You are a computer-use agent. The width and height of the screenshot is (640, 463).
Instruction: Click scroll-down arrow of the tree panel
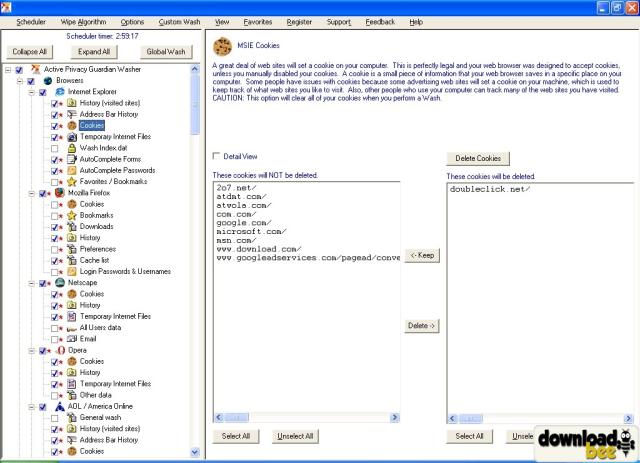click(195, 452)
